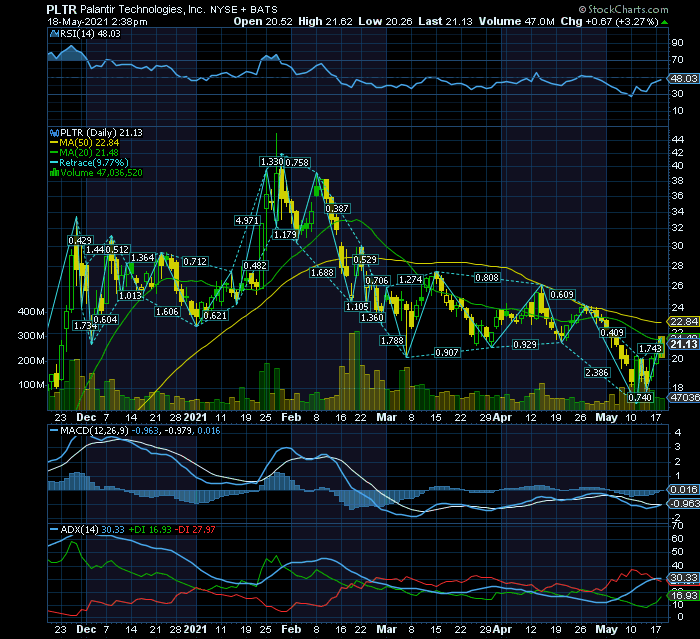Viewport: 700px width, 639px height.
Task: Click the PLTR ticker symbol in the header
Action: 62,9
